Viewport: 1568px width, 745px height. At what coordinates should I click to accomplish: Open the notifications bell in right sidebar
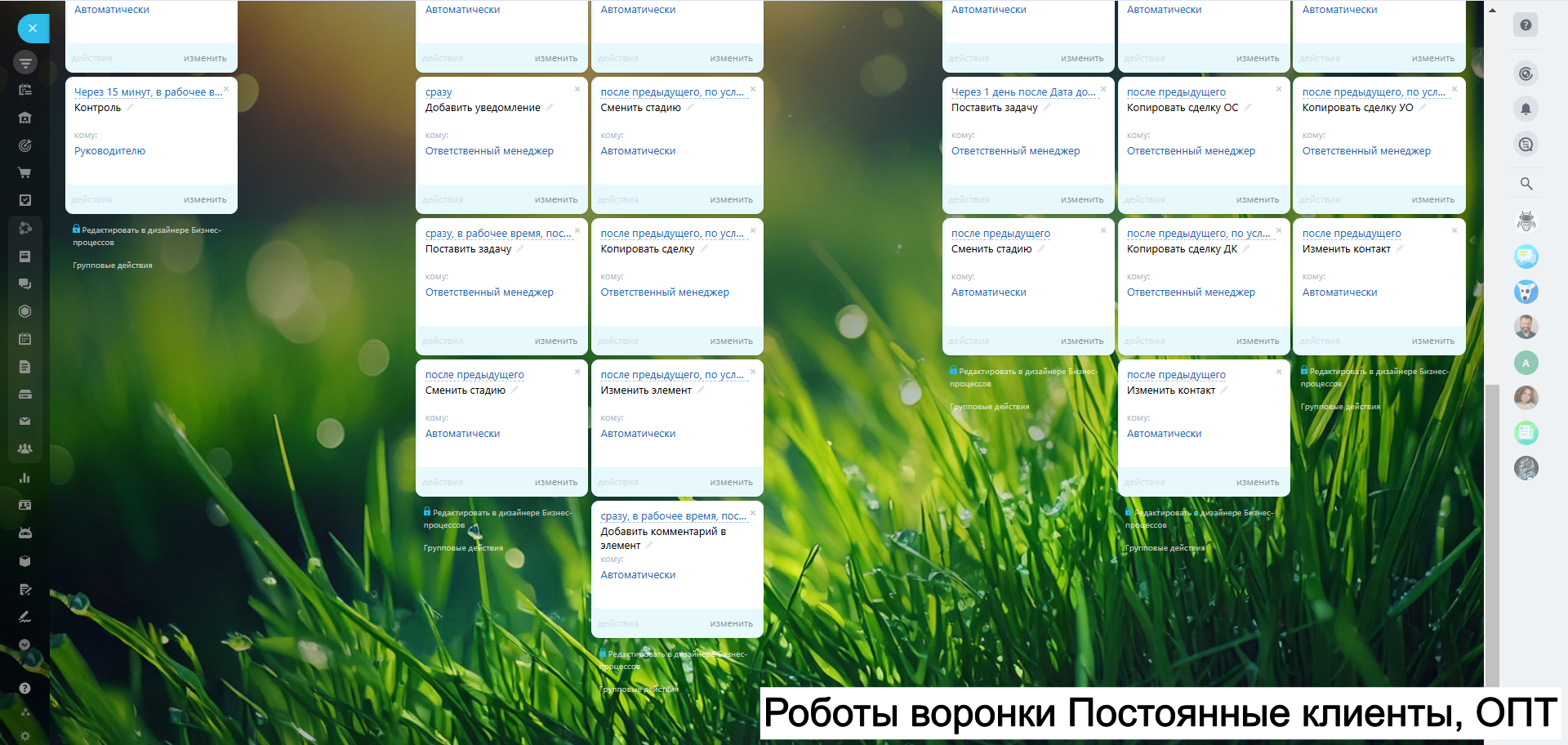[1526, 109]
